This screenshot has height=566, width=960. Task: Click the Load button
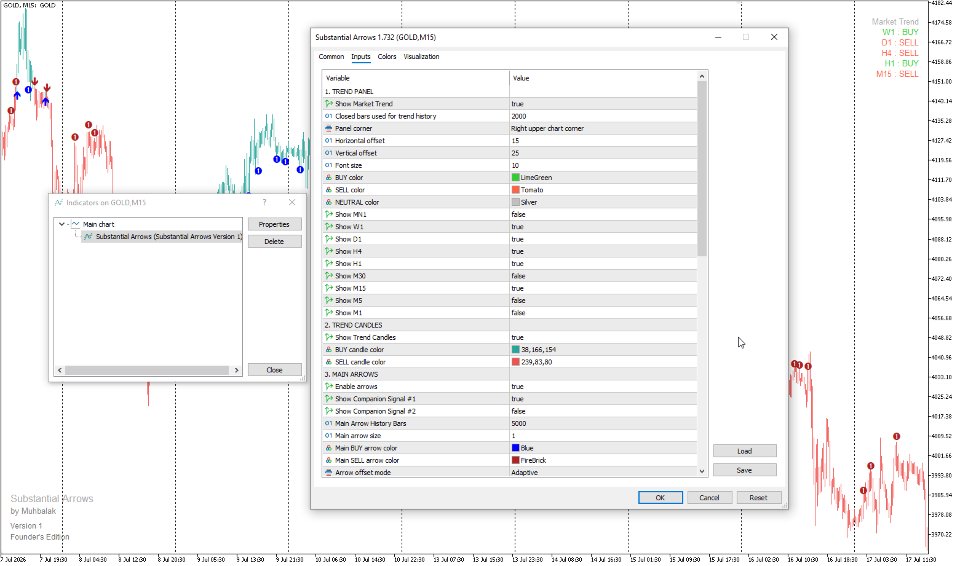pyautogui.click(x=744, y=451)
